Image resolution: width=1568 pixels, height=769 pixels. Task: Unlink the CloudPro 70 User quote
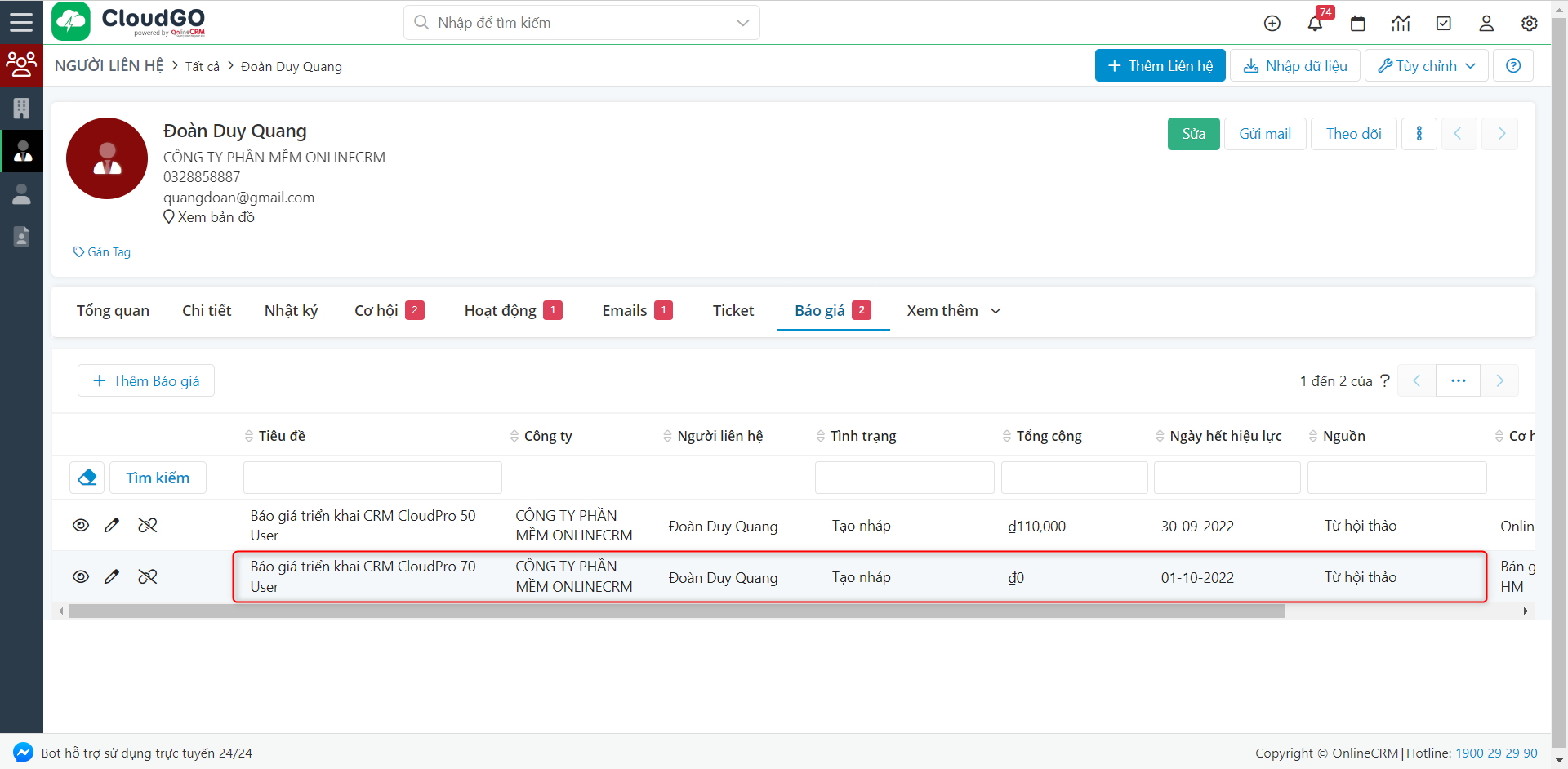point(148,577)
